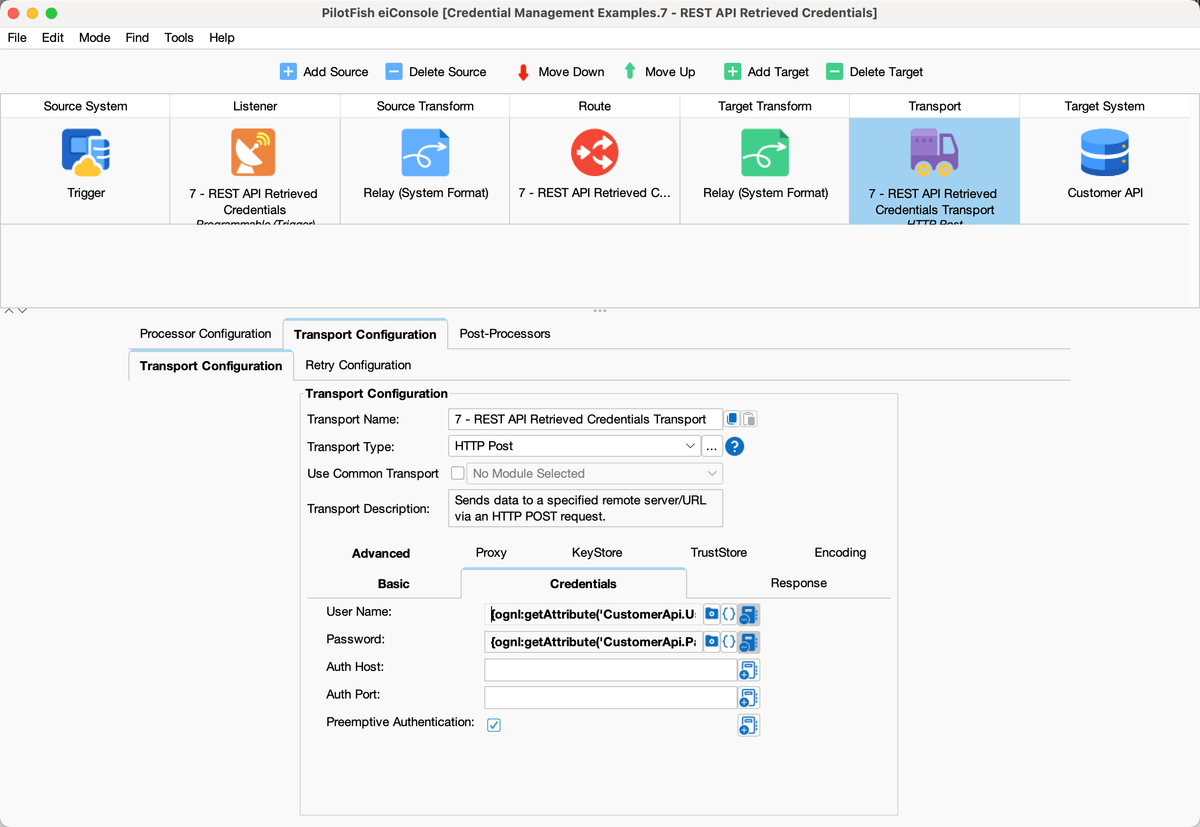Switch to Post-Processors tab

click(x=505, y=334)
